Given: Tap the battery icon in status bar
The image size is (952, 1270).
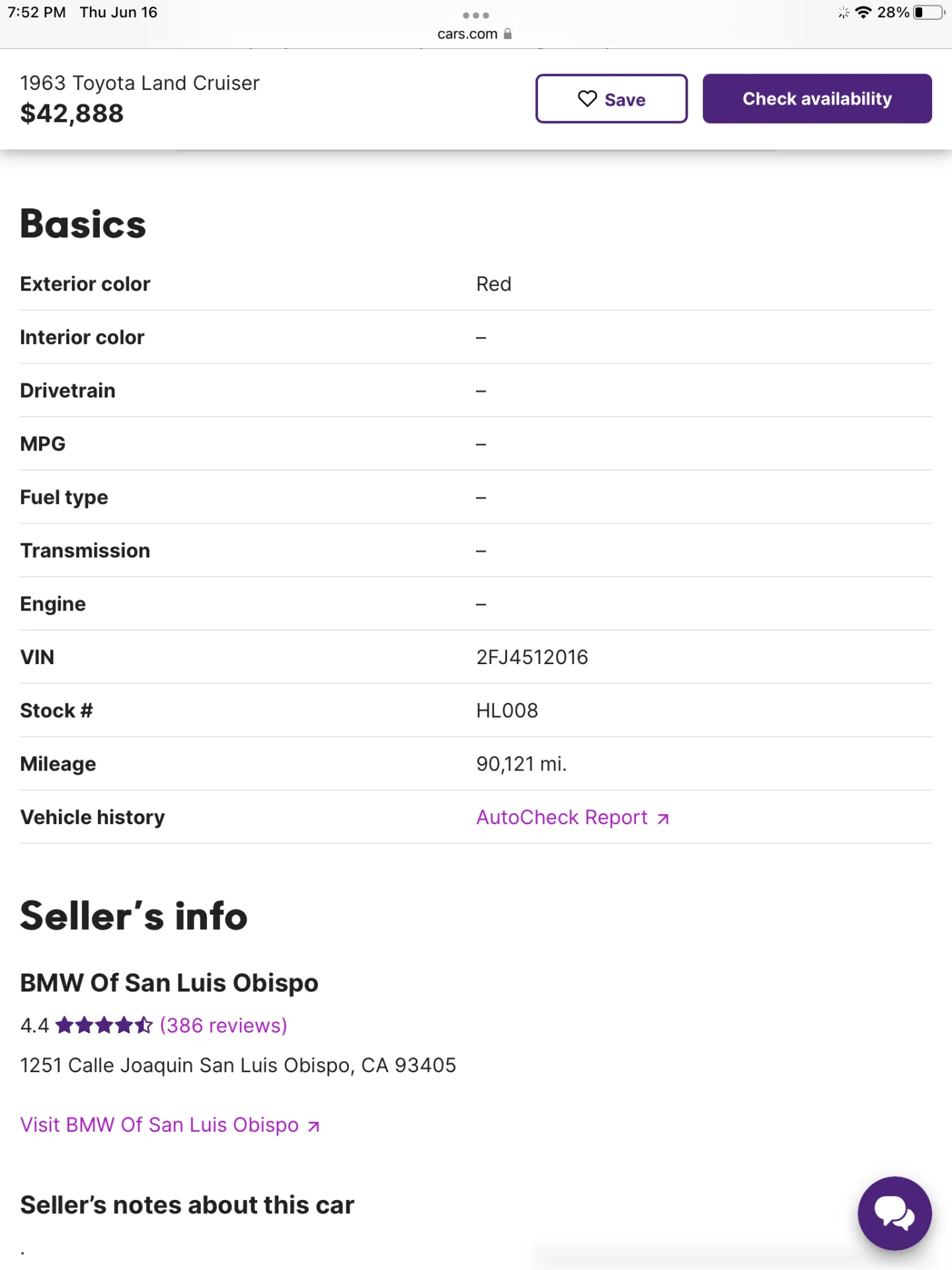Looking at the screenshot, I should pos(928,13).
